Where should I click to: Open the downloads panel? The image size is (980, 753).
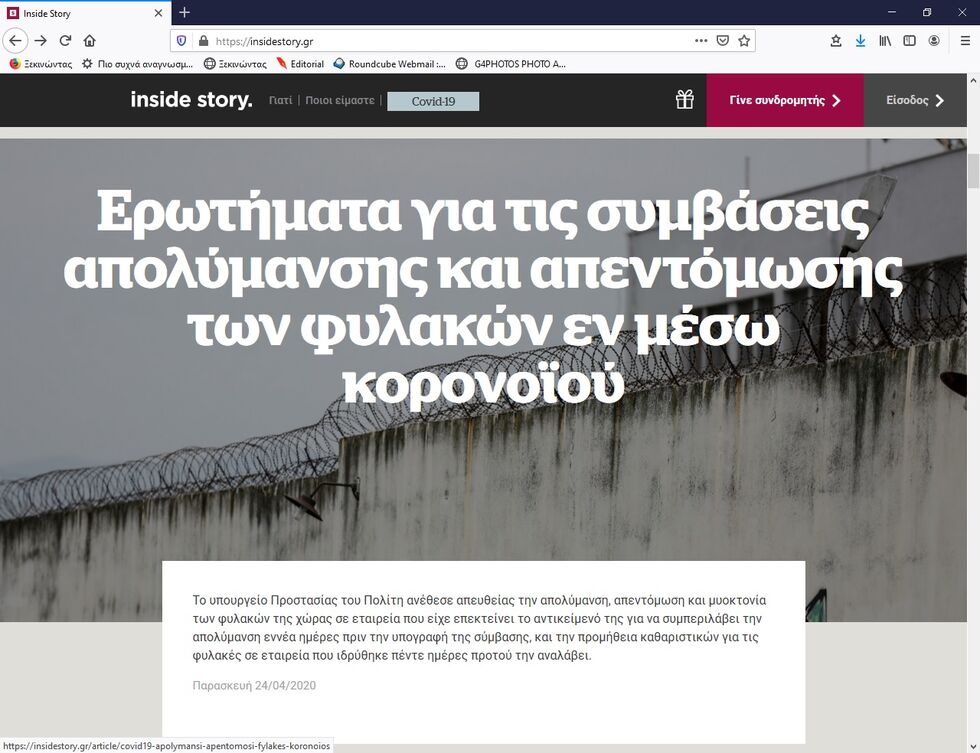[861, 41]
